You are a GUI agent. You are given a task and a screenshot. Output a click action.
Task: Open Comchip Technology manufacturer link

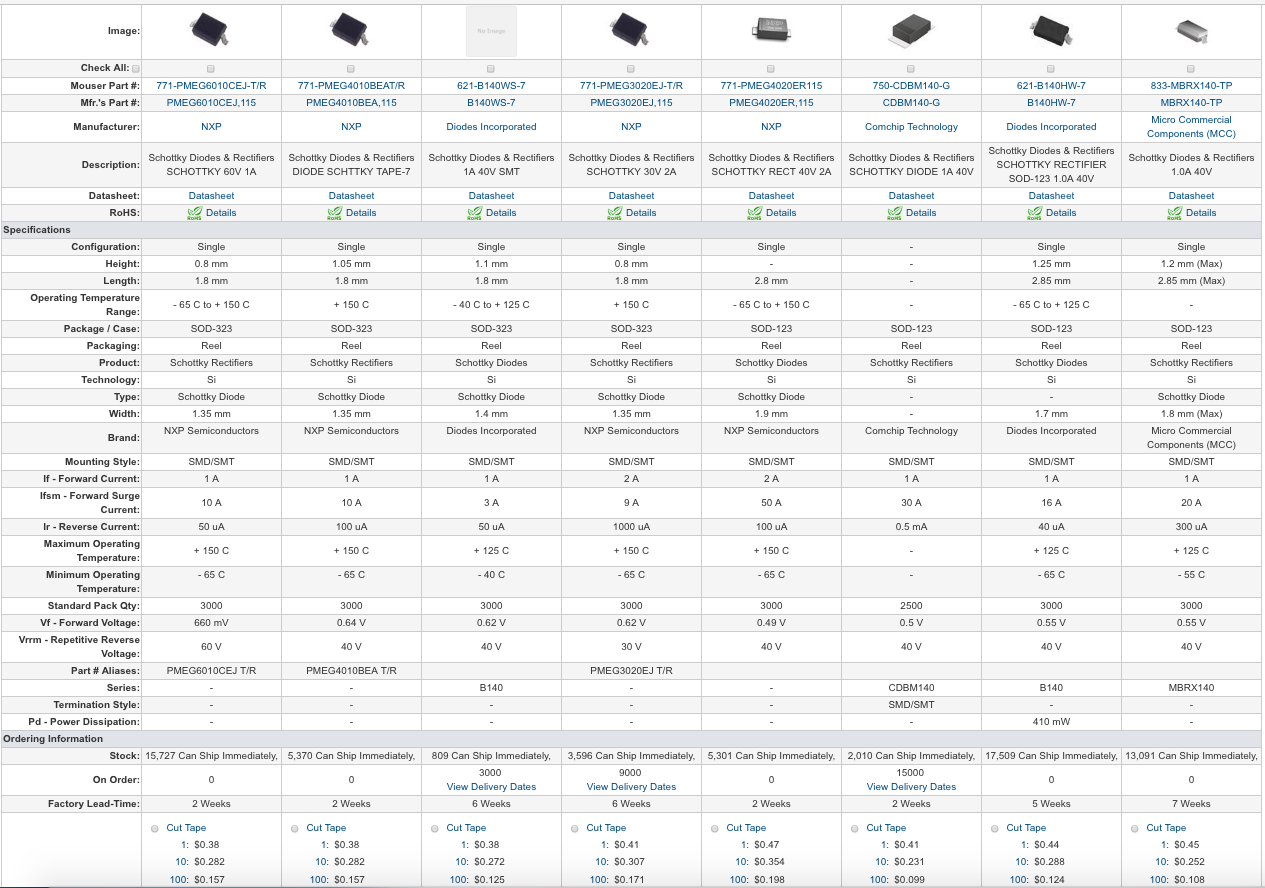point(911,127)
